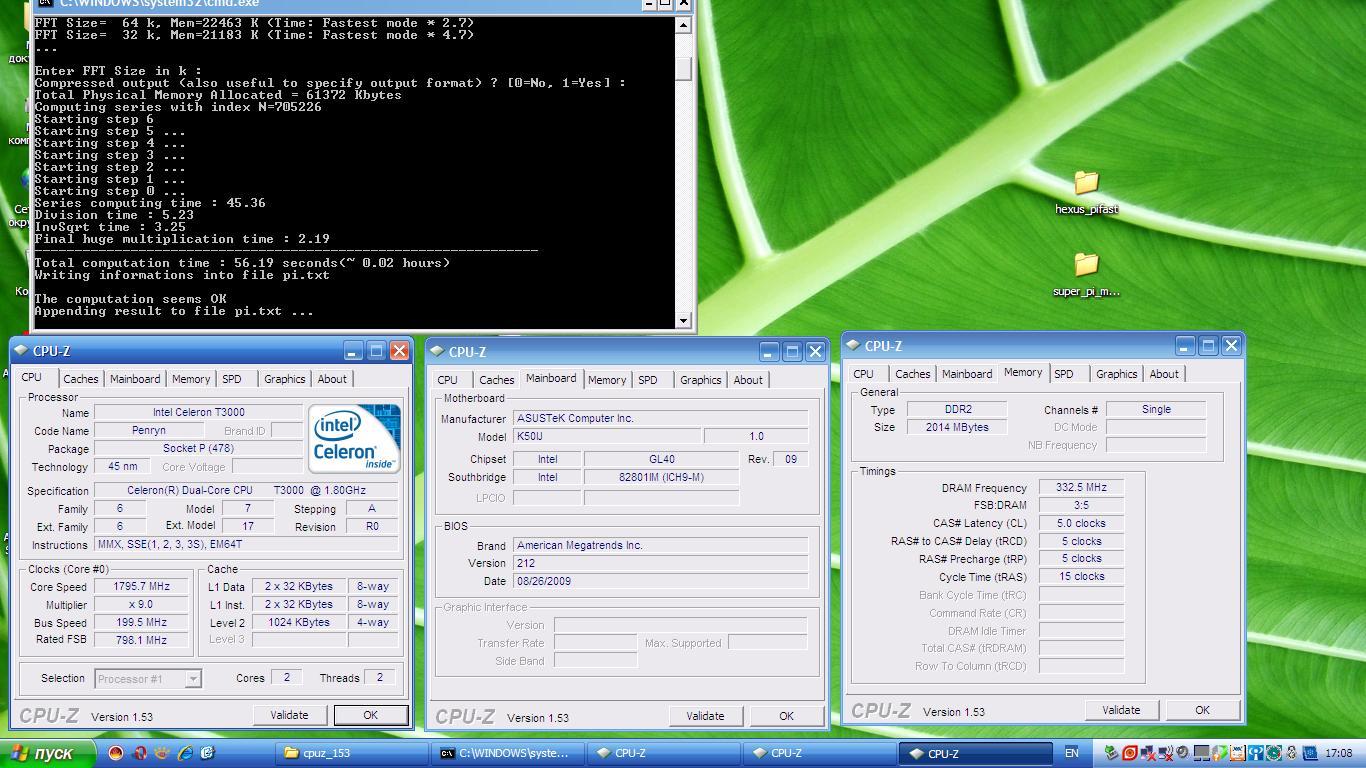This screenshot has height=768, width=1366.
Task: Click the Channels # Single field
Action: pyautogui.click(x=1156, y=409)
